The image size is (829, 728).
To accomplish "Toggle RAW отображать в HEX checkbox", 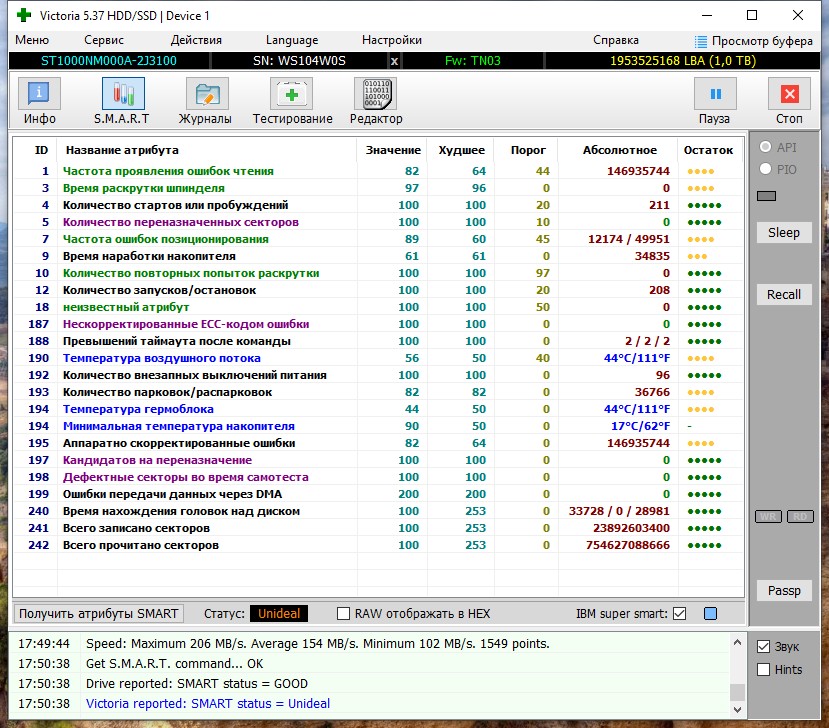I will (343, 613).
